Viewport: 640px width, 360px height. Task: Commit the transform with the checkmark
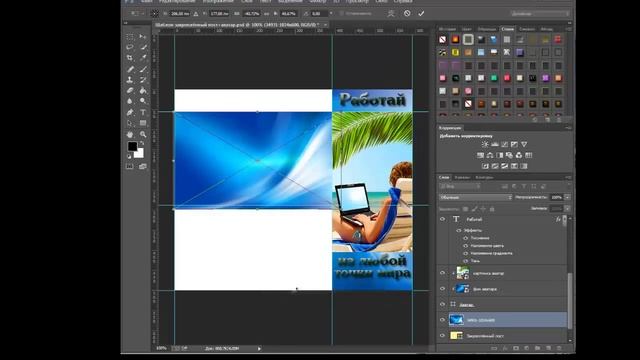click(x=421, y=13)
